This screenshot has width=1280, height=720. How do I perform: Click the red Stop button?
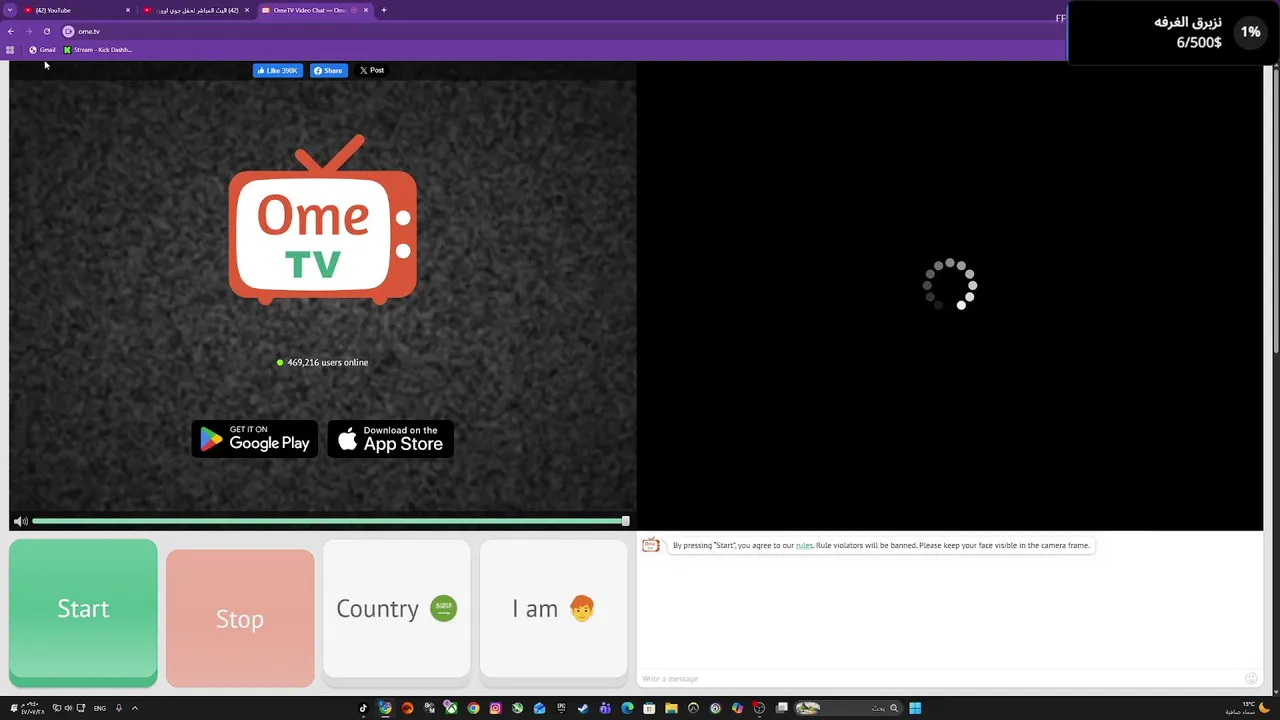tap(240, 618)
